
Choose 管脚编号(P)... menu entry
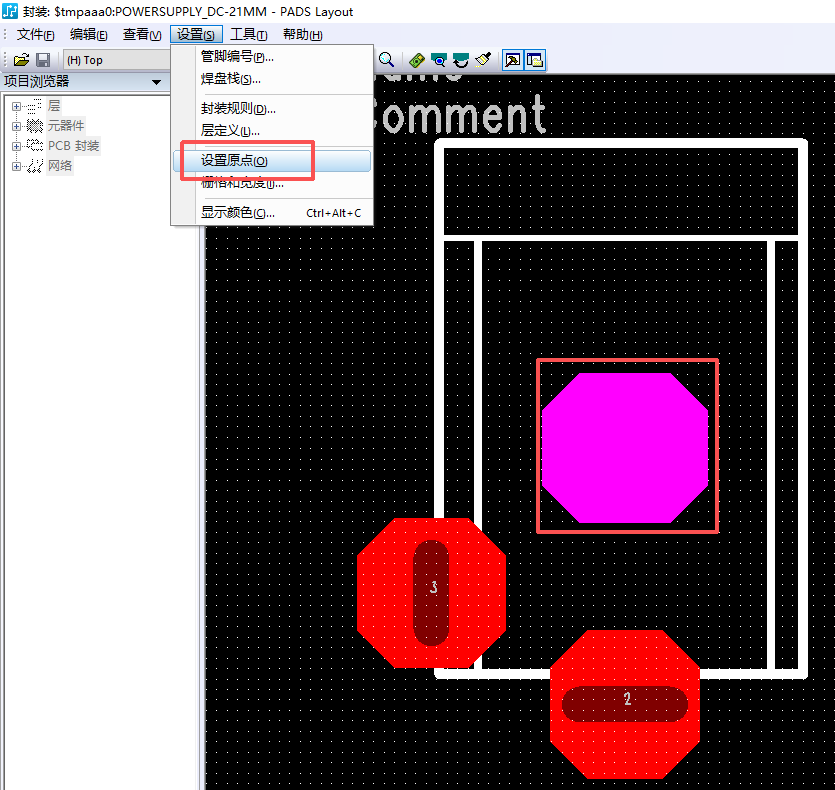[272, 56]
